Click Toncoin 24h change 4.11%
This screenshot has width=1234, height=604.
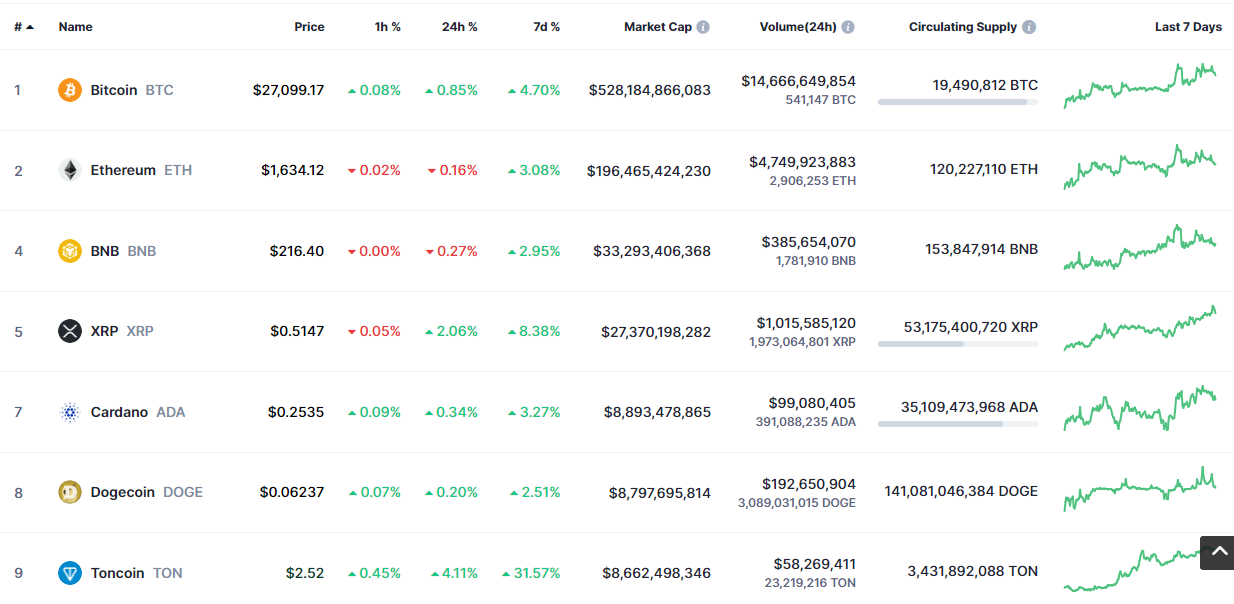454,573
